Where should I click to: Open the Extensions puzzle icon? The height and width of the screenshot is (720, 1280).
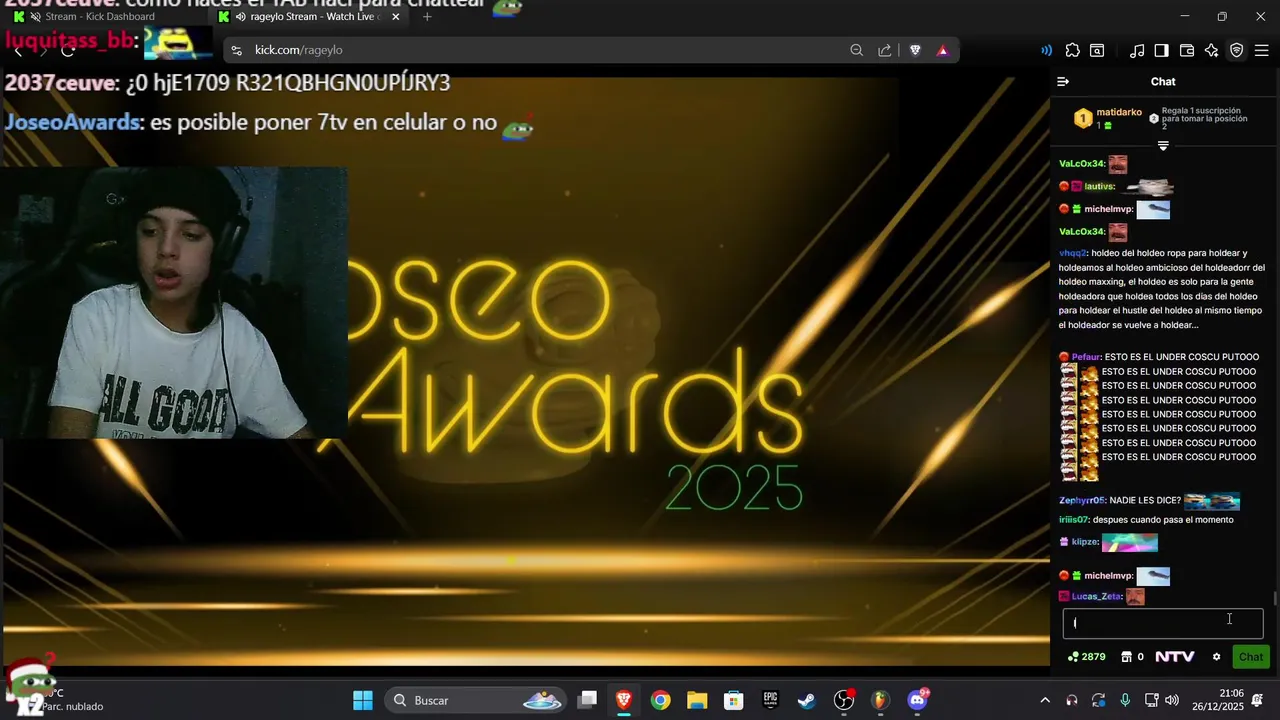pos(1072,50)
